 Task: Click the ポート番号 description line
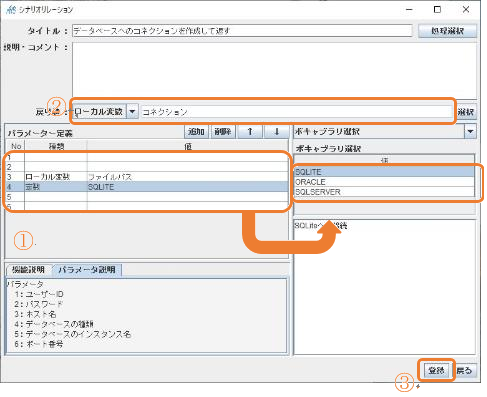[38, 344]
